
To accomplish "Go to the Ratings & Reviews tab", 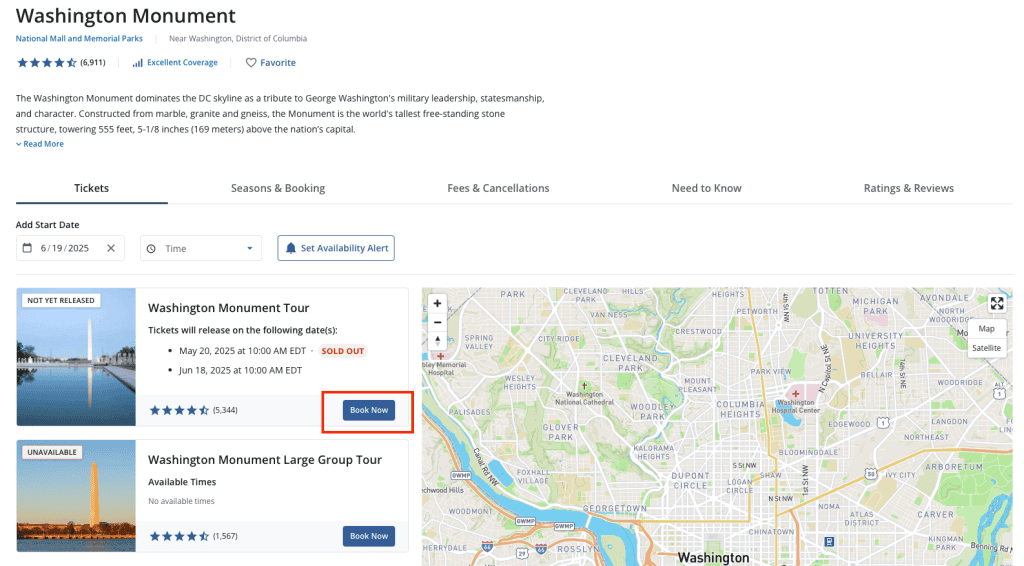I will tap(908, 188).
